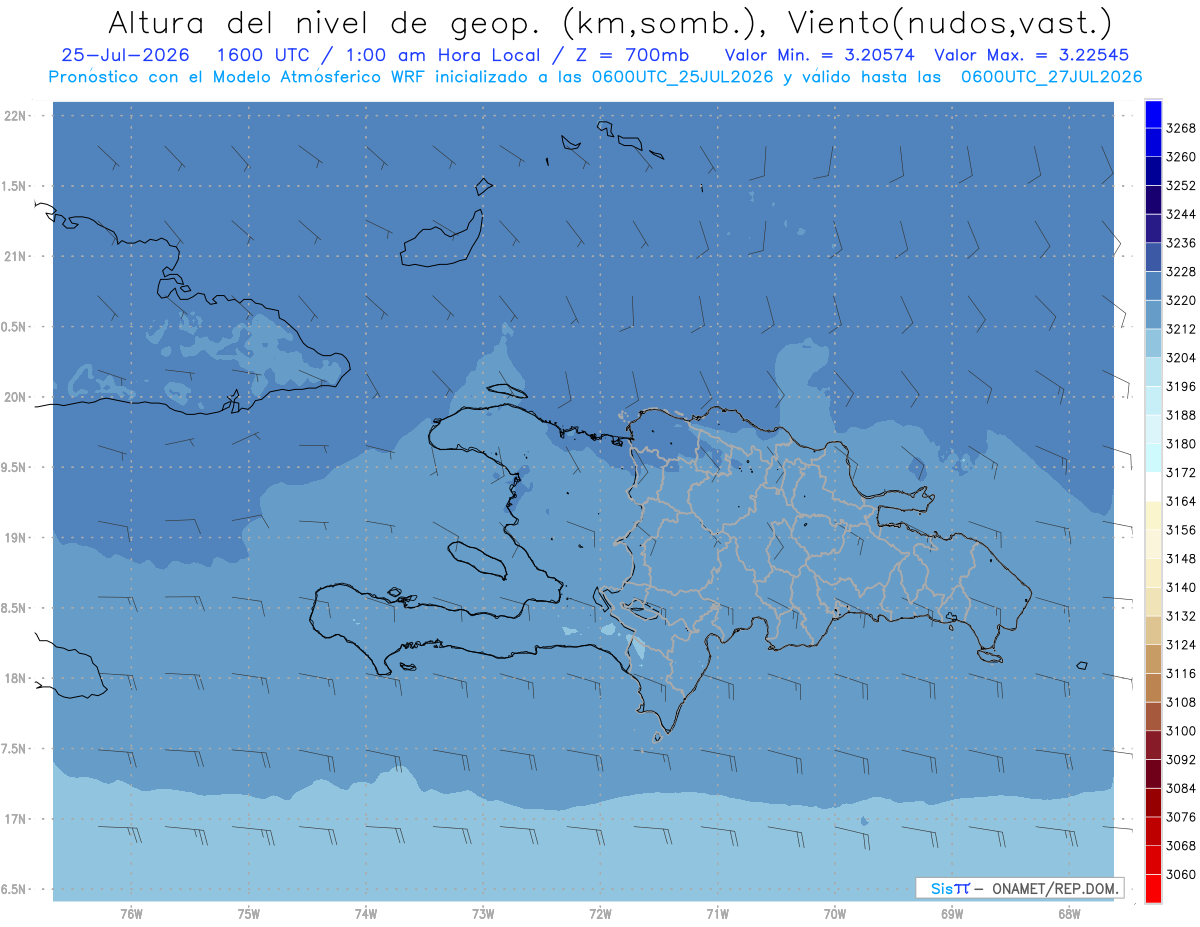Click the '68W' longitude label

1069,914
